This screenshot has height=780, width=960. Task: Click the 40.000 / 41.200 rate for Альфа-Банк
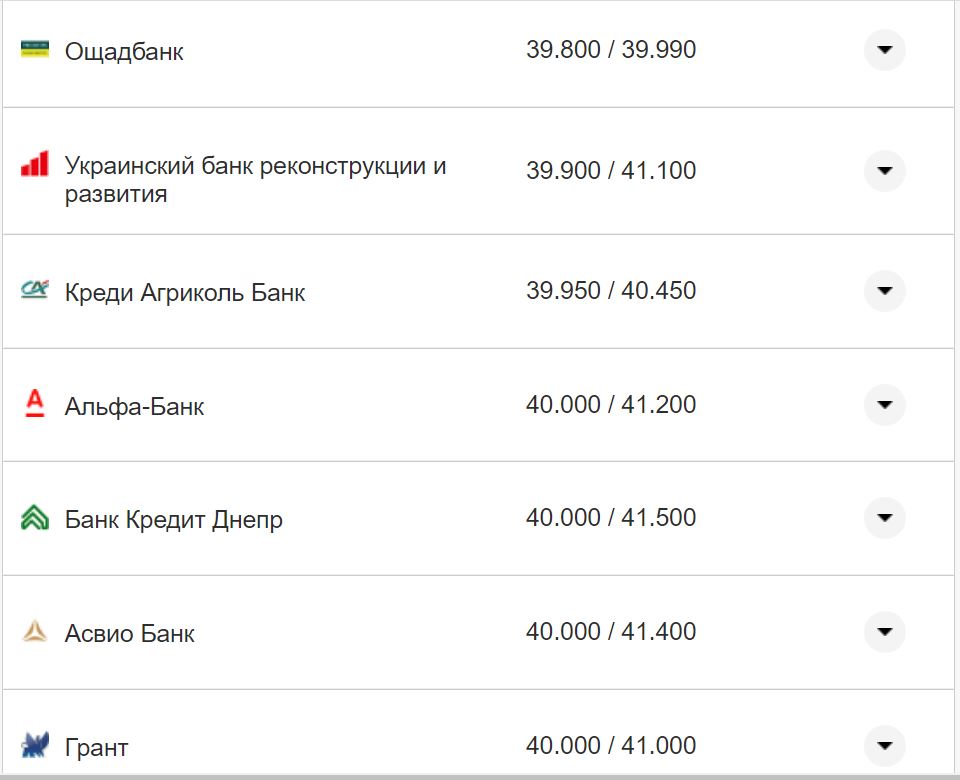tap(613, 404)
